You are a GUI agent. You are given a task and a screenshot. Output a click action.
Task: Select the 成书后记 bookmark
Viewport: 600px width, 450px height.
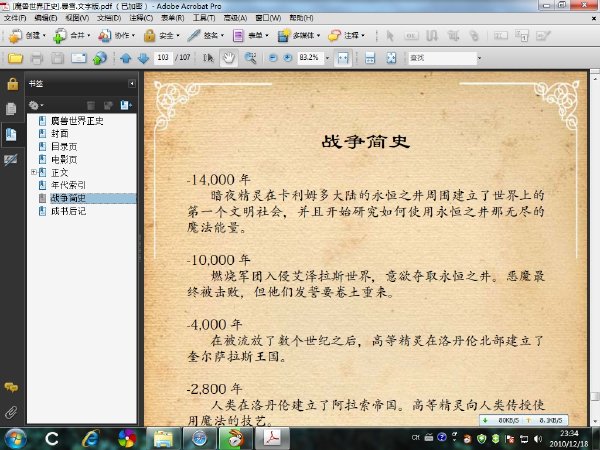(68, 211)
